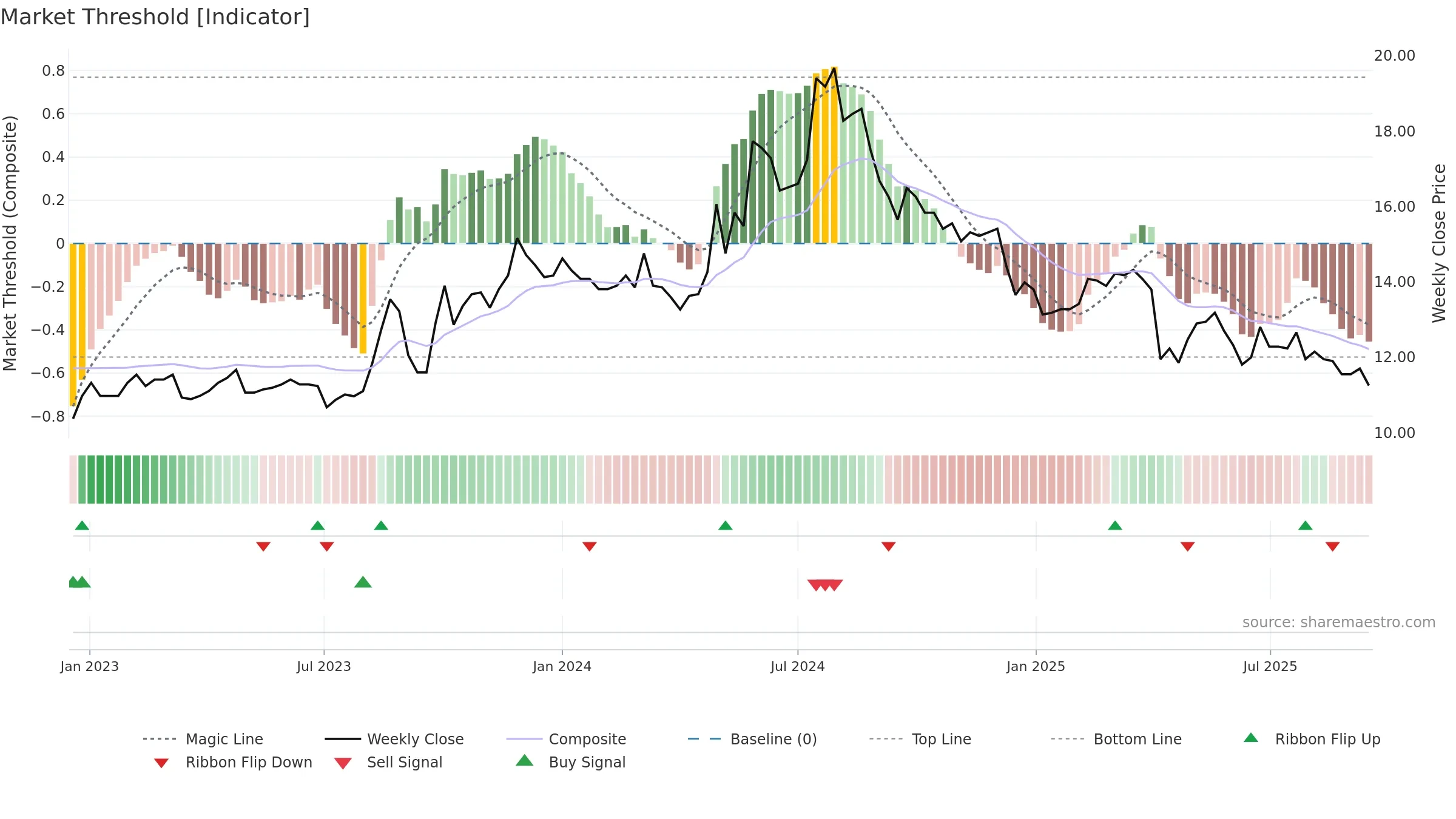This screenshot has height=819, width=1456.
Task: Click the ribbon flip down marker near May 2025
Action: (x=1188, y=547)
